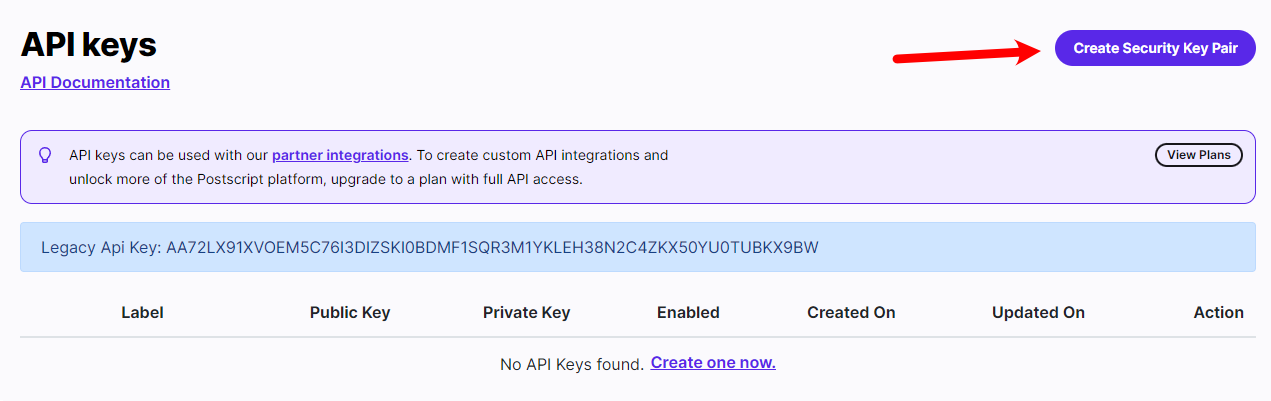The height and width of the screenshot is (401, 1271).
Task: Click the Create Security Key Pair button
Action: pos(1154,48)
